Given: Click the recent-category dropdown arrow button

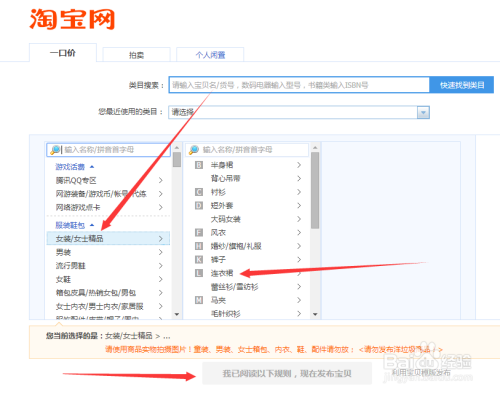Looking at the screenshot, I should [423, 112].
